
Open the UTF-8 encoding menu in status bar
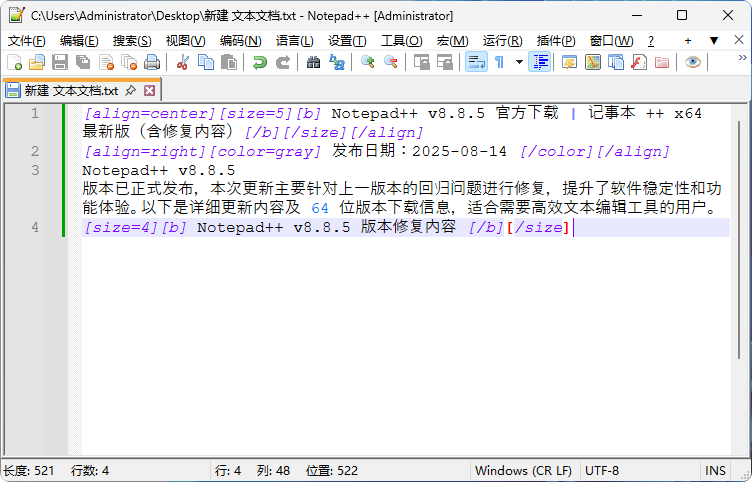(x=602, y=470)
